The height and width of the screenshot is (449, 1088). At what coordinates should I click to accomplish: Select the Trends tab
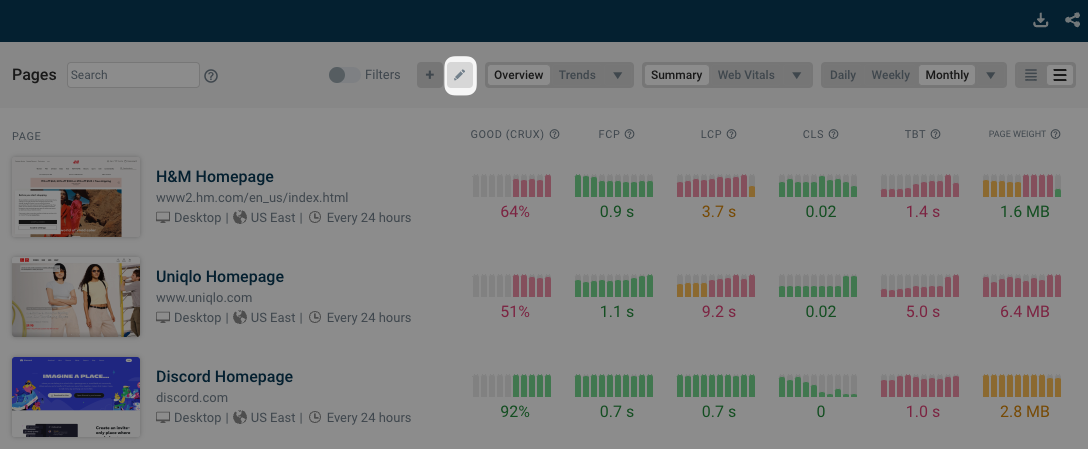[x=577, y=75]
